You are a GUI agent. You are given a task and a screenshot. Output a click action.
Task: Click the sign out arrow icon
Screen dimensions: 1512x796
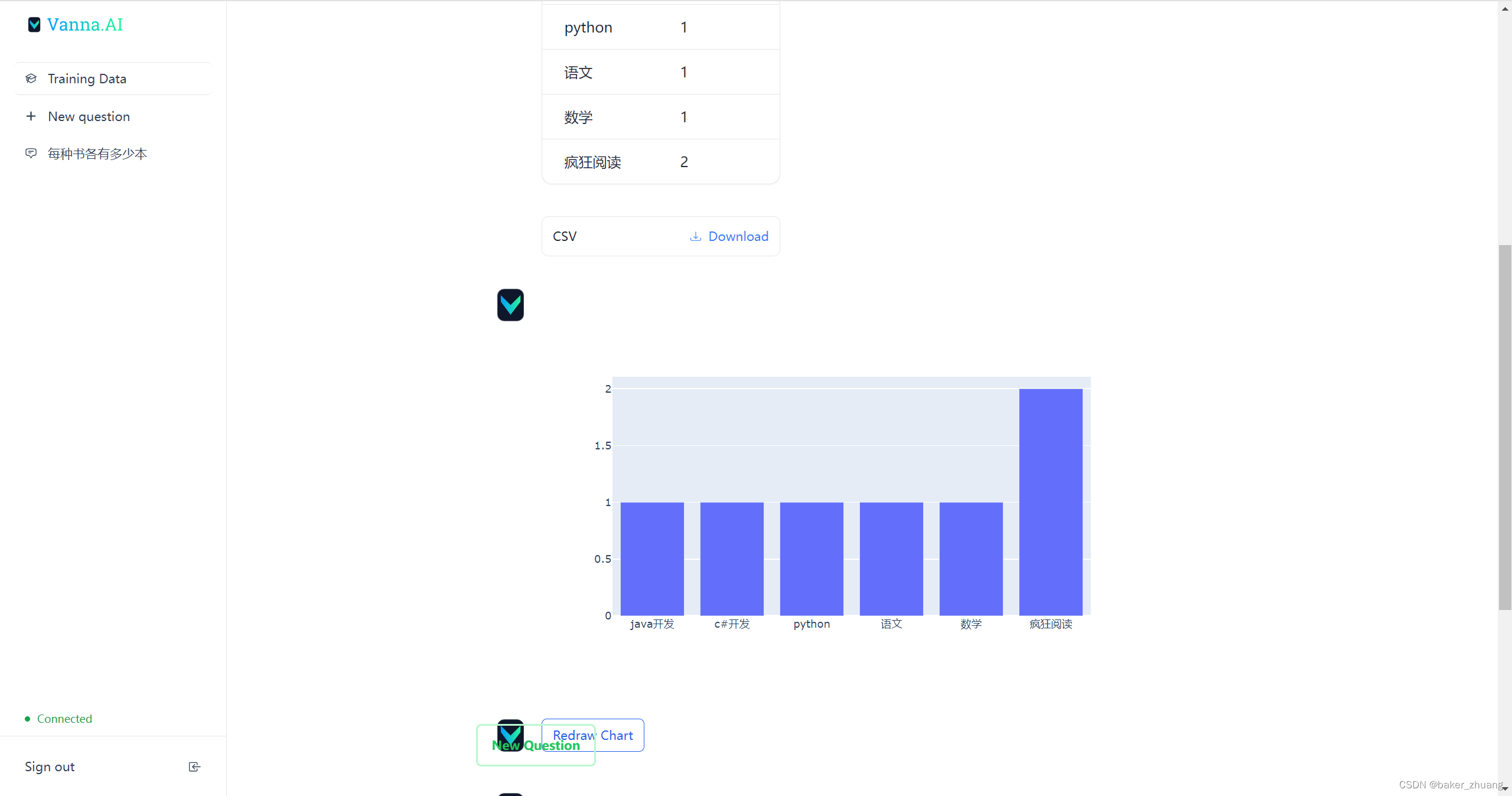pyautogui.click(x=194, y=766)
